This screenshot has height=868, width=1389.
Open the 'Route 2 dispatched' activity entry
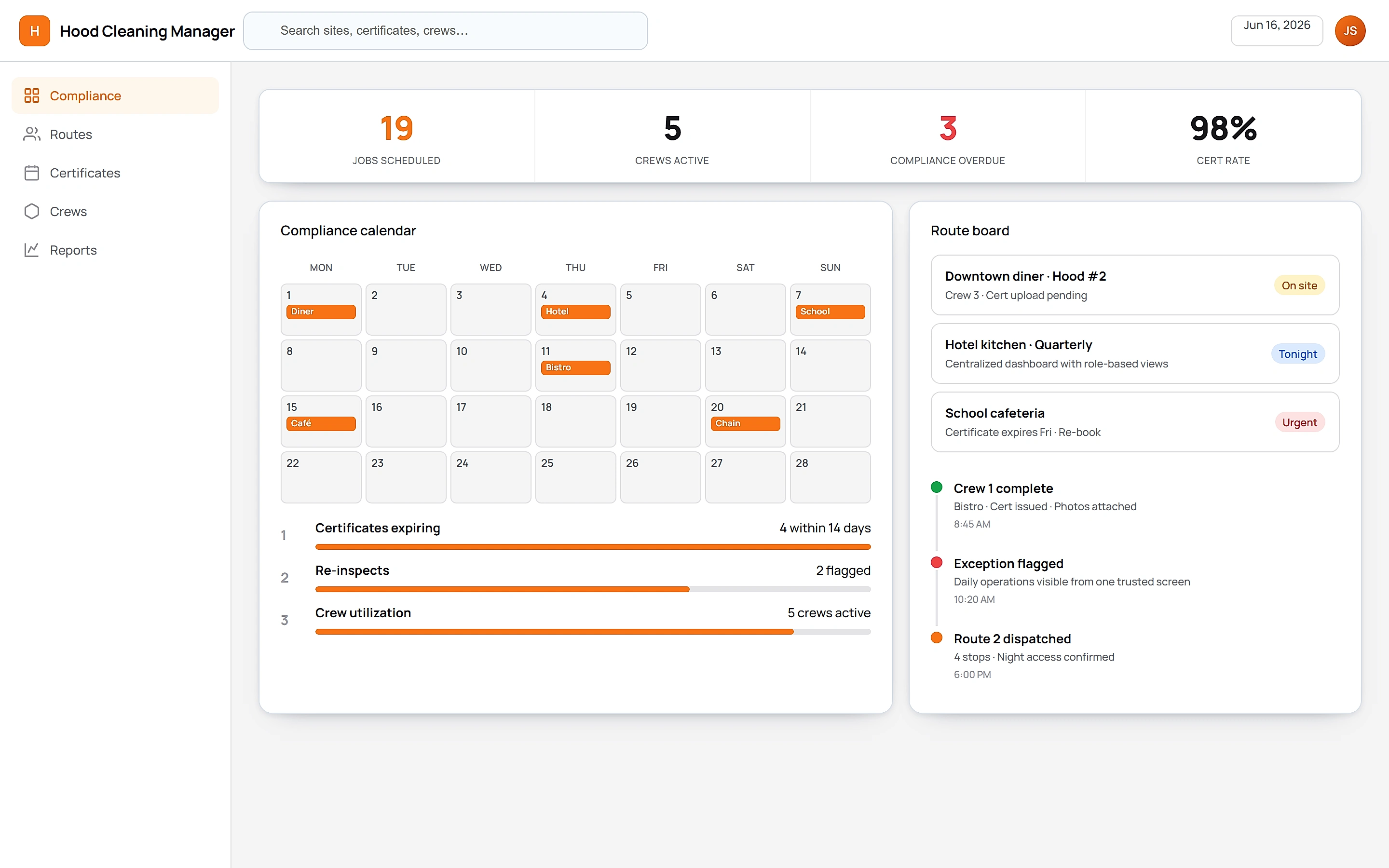click(x=1135, y=656)
